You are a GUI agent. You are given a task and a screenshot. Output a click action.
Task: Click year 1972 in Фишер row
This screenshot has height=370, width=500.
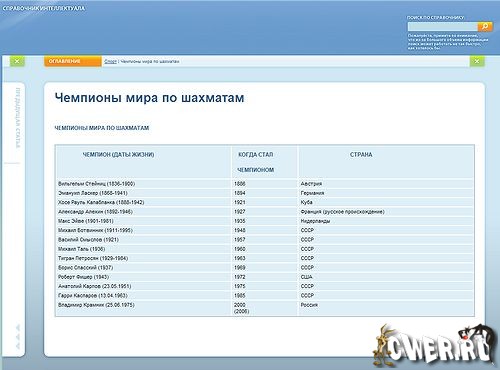[x=240, y=277]
